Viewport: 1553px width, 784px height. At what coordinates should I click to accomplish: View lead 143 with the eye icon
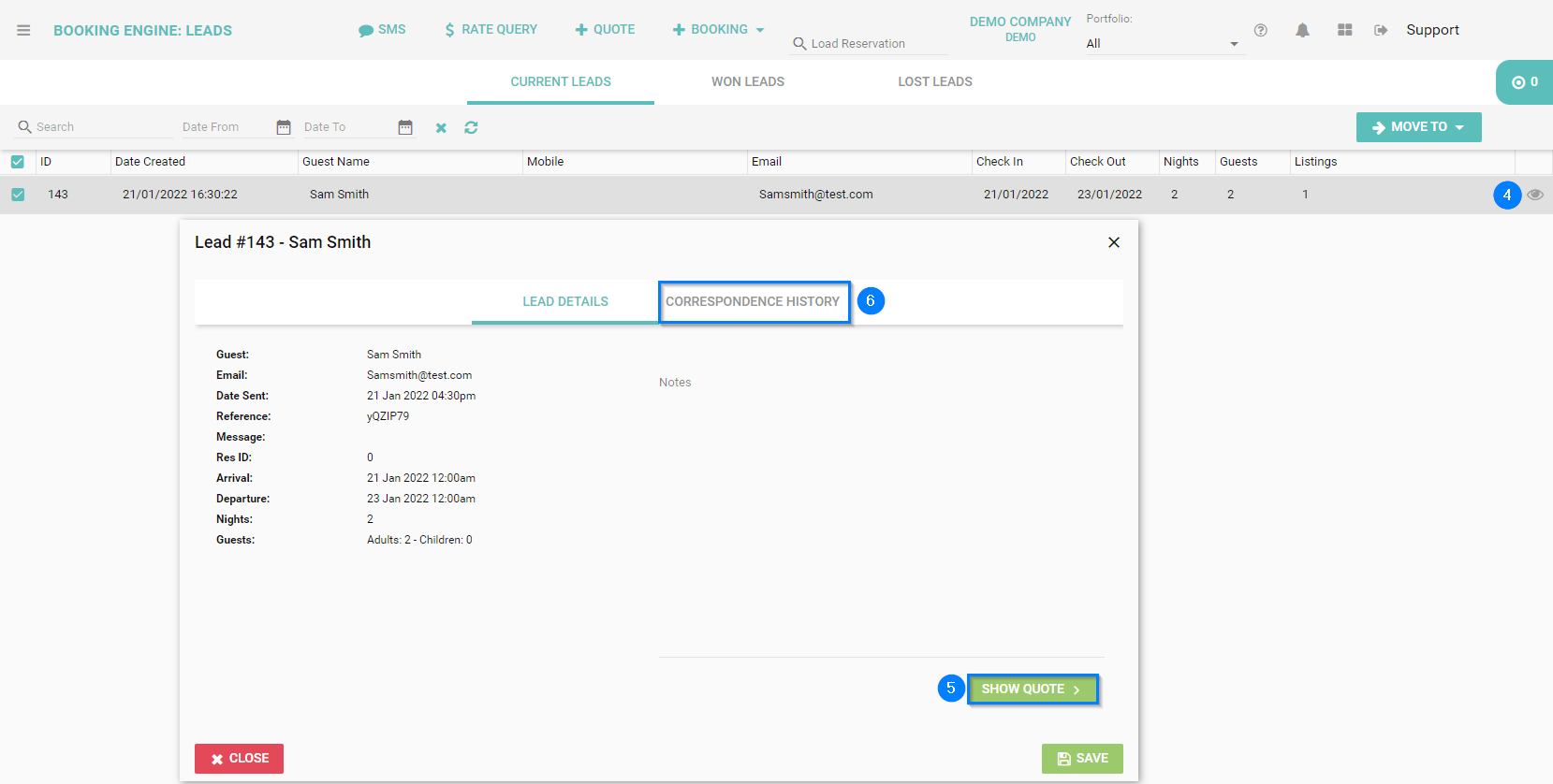tap(1535, 195)
